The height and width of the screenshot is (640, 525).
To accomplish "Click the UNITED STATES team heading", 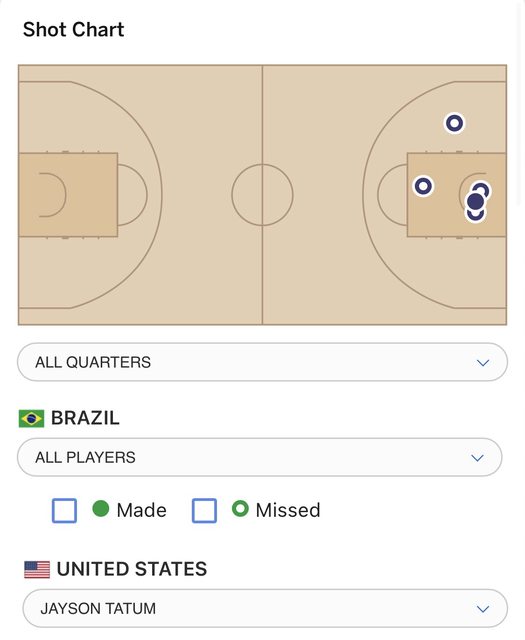I will click(132, 569).
